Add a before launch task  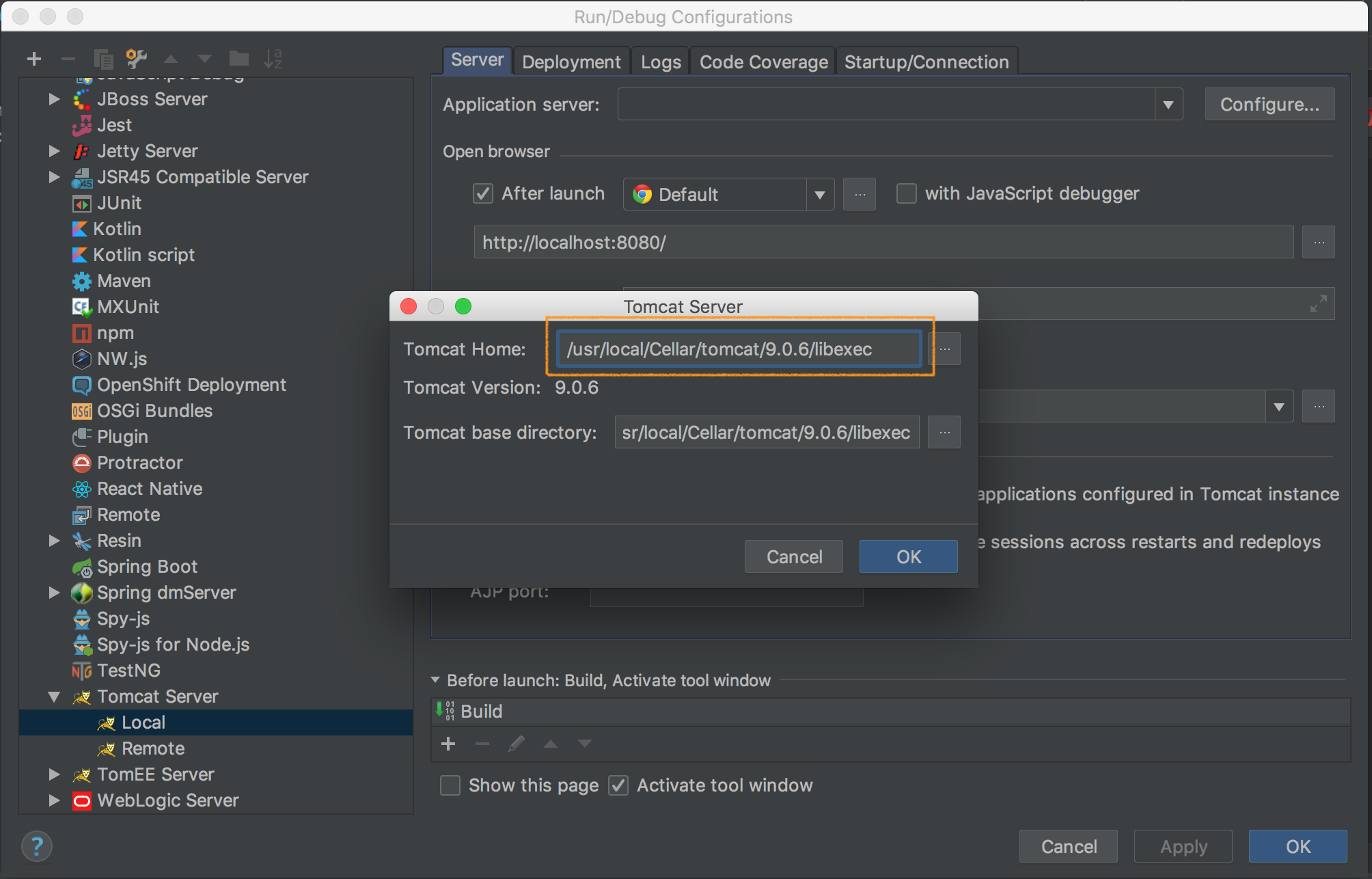pos(448,744)
